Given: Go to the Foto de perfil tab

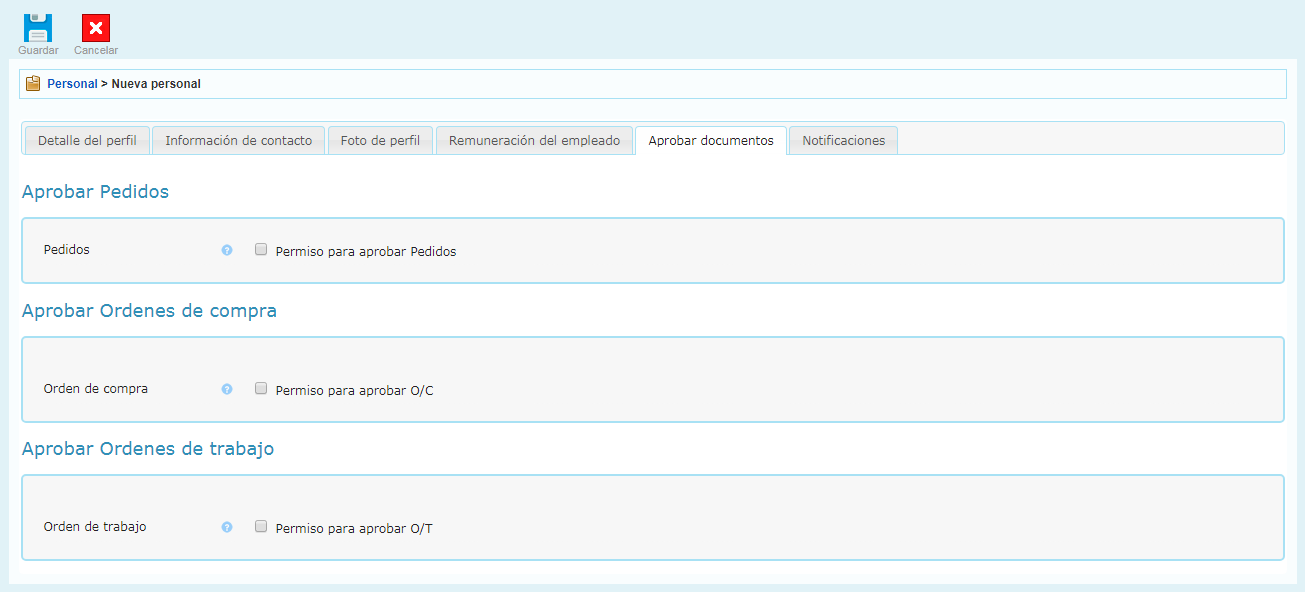Looking at the screenshot, I should 380,141.
